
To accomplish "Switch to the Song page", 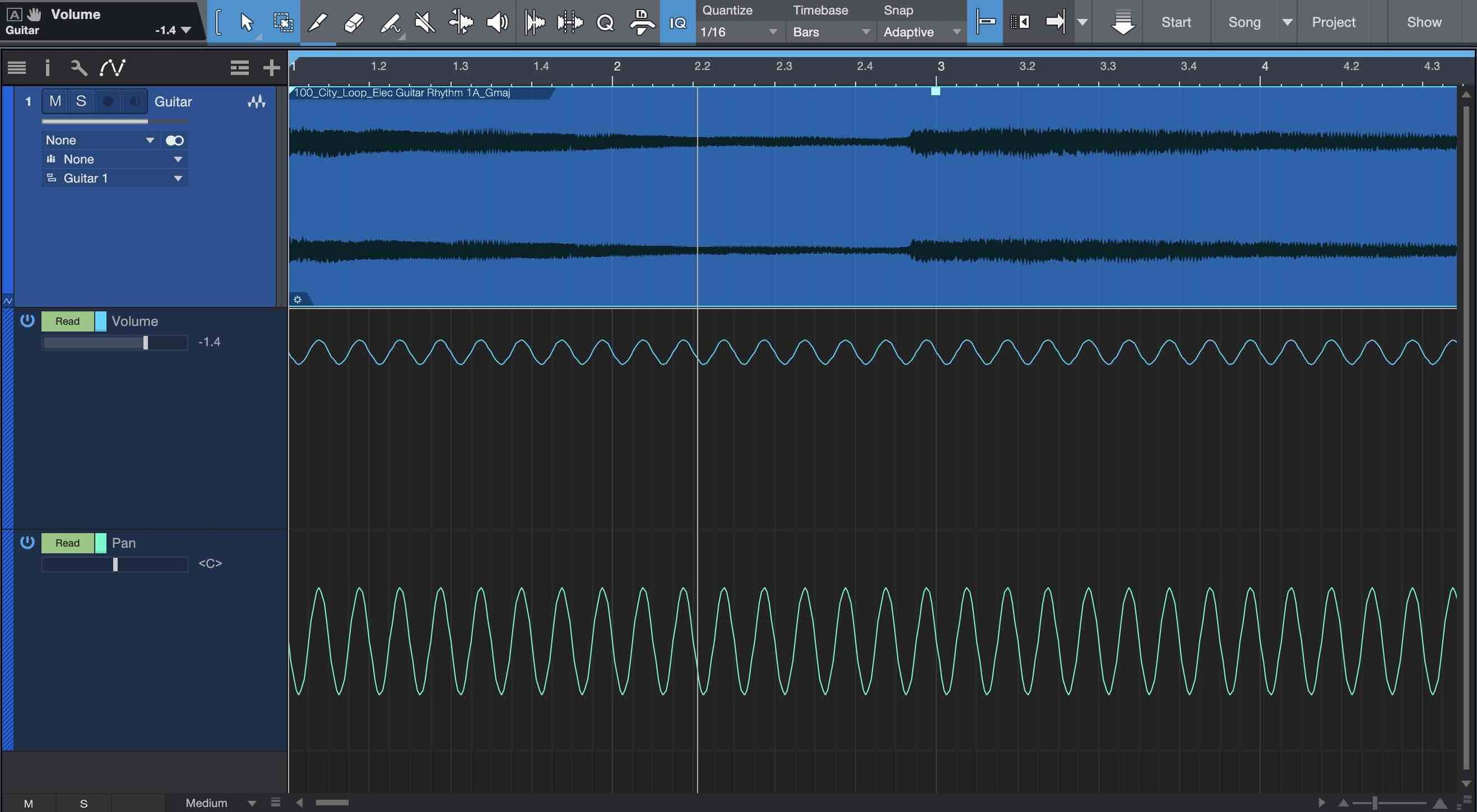I will [x=1244, y=22].
